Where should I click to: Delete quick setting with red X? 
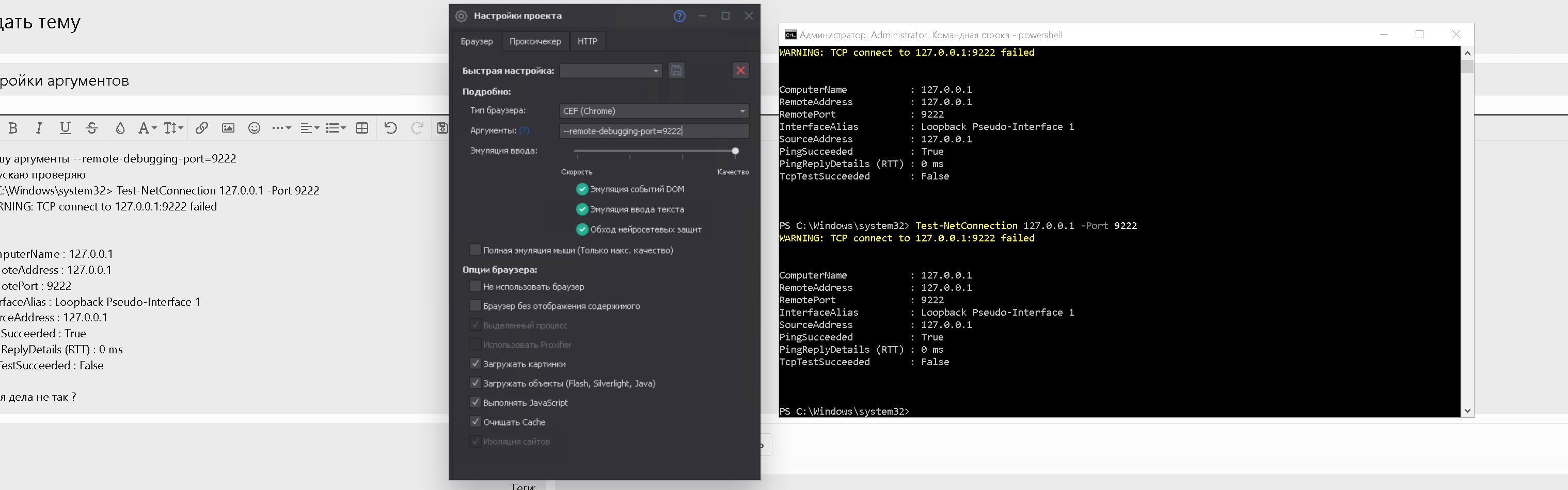tap(740, 71)
